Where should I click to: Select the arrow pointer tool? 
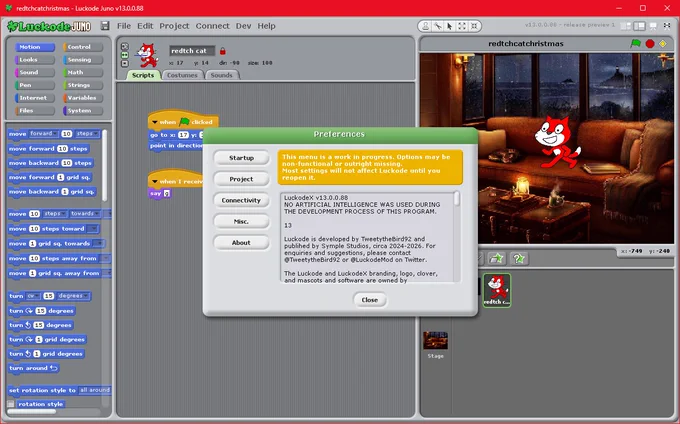(450, 26)
